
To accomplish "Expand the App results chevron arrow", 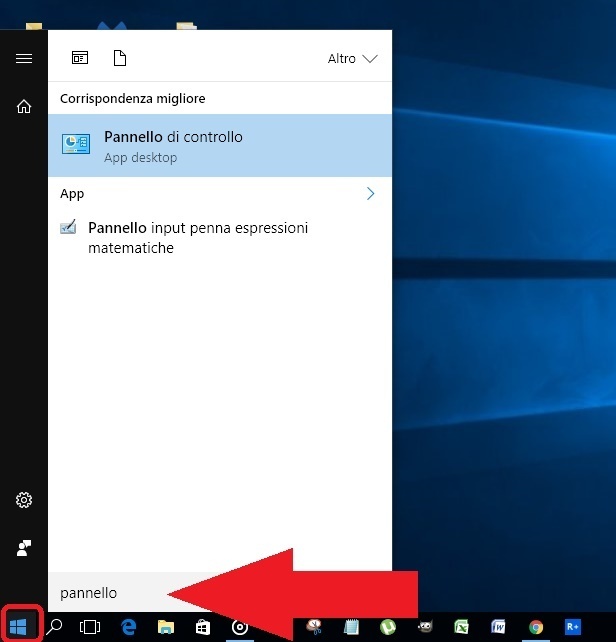I will pyautogui.click(x=370, y=193).
